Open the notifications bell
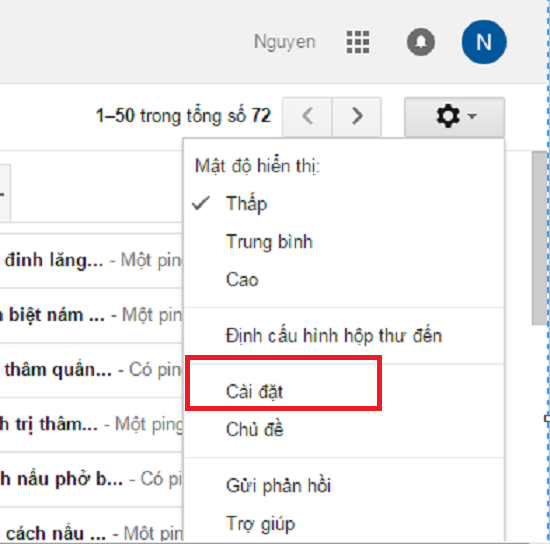The height and width of the screenshot is (544, 550). 421,42
